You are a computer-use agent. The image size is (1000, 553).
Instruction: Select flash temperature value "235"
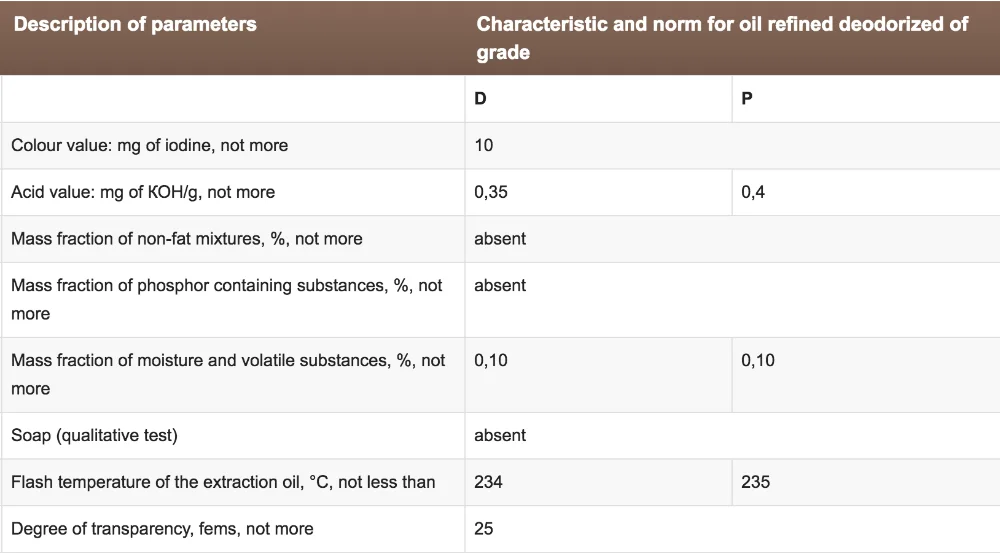point(756,483)
